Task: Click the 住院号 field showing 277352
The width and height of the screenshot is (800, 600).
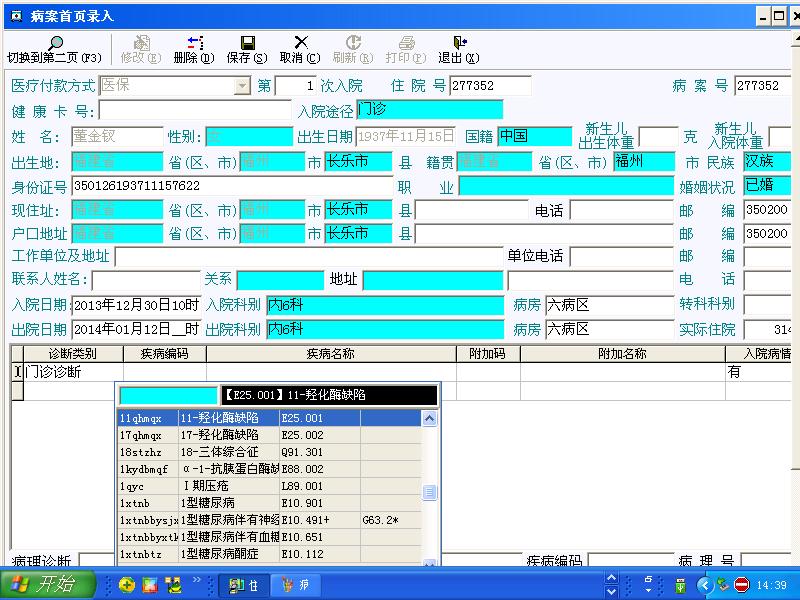Action: pyautogui.click(x=490, y=86)
